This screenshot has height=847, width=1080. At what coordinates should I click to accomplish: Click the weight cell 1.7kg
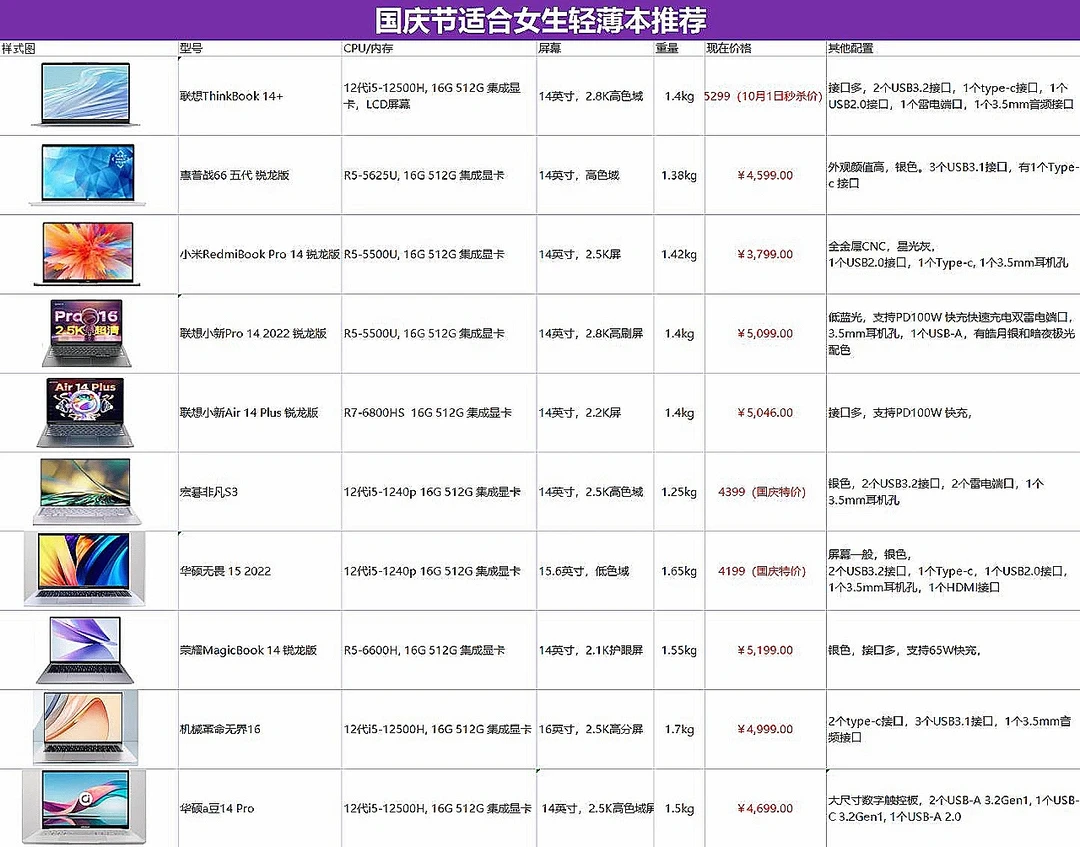point(679,729)
